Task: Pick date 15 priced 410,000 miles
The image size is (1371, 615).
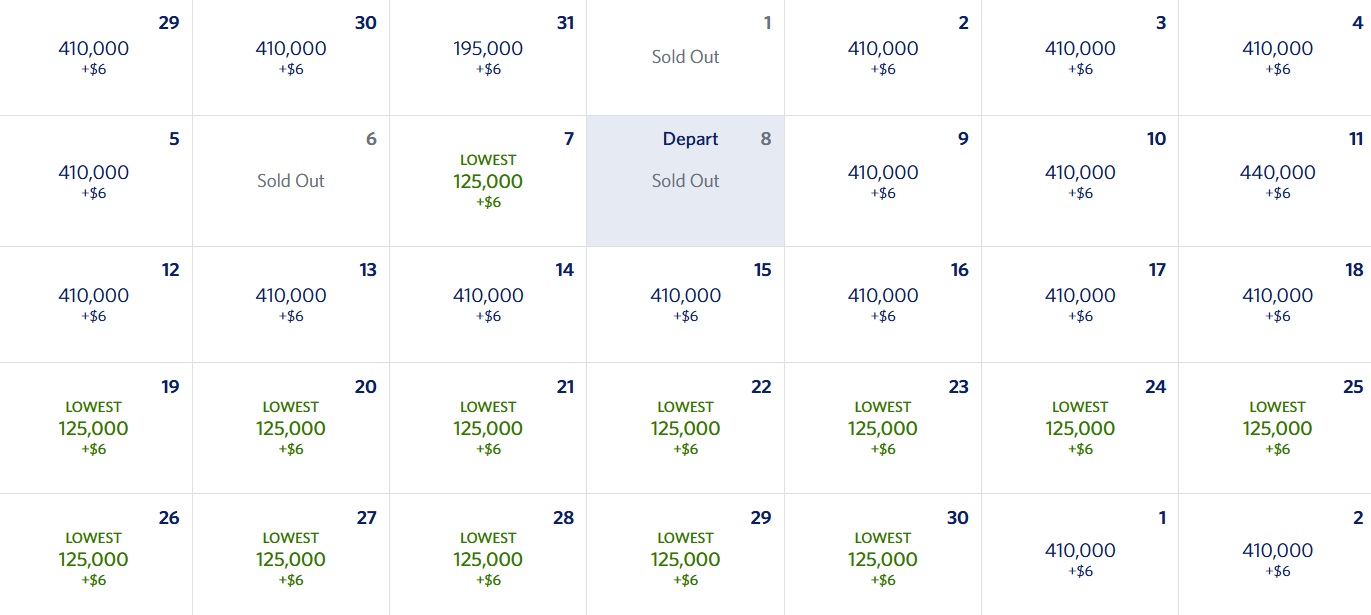Action: coord(685,300)
